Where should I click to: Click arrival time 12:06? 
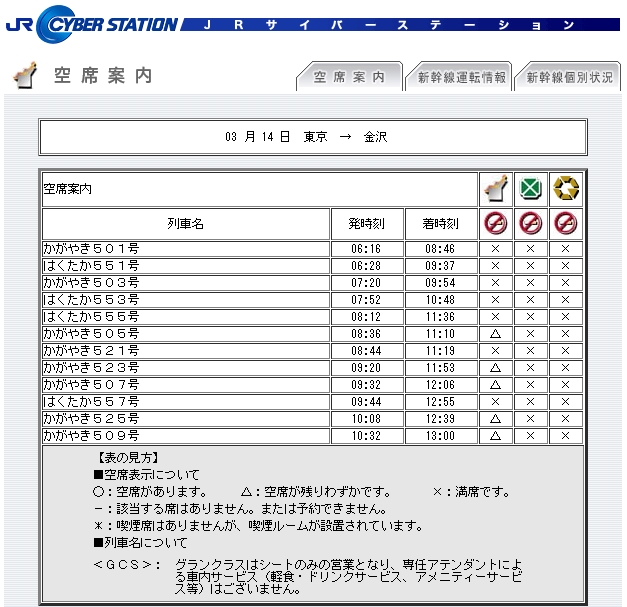(x=440, y=385)
